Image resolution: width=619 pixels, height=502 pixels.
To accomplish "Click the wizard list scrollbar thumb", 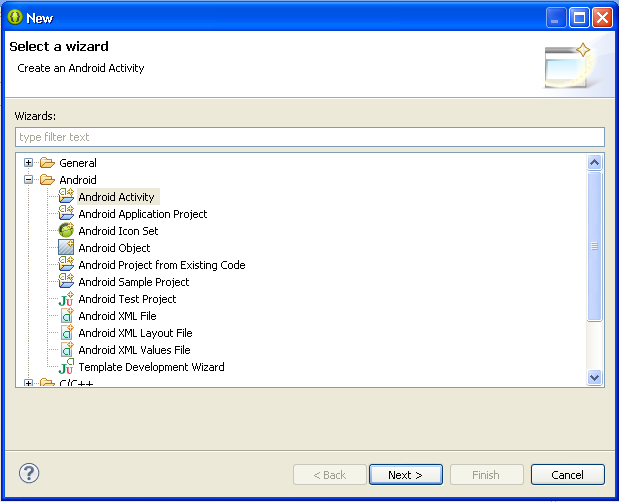I will (594, 246).
